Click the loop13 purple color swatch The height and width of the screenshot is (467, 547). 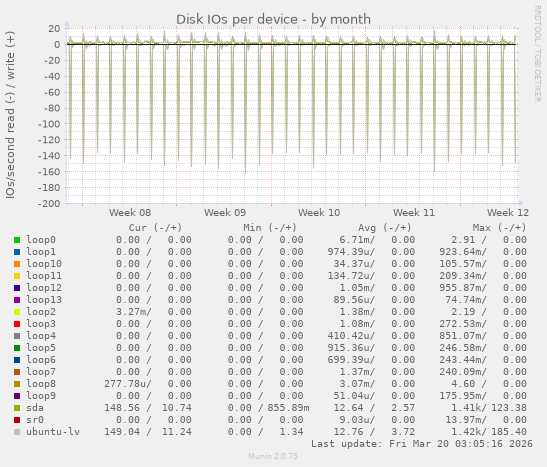(x=17, y=300)
